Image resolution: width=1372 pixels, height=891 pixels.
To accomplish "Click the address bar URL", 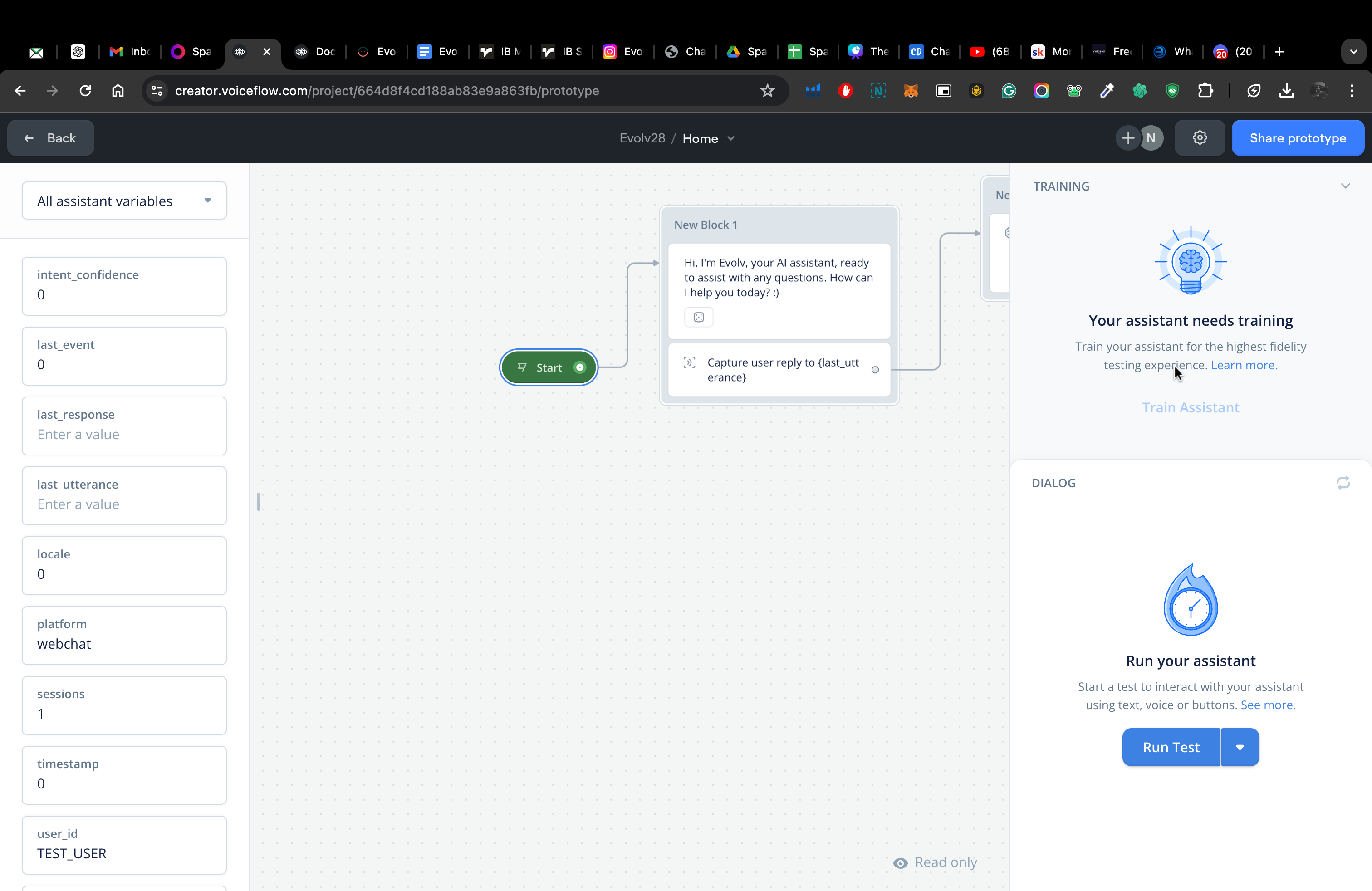I will pyautogui.click(x=387, y=90).
